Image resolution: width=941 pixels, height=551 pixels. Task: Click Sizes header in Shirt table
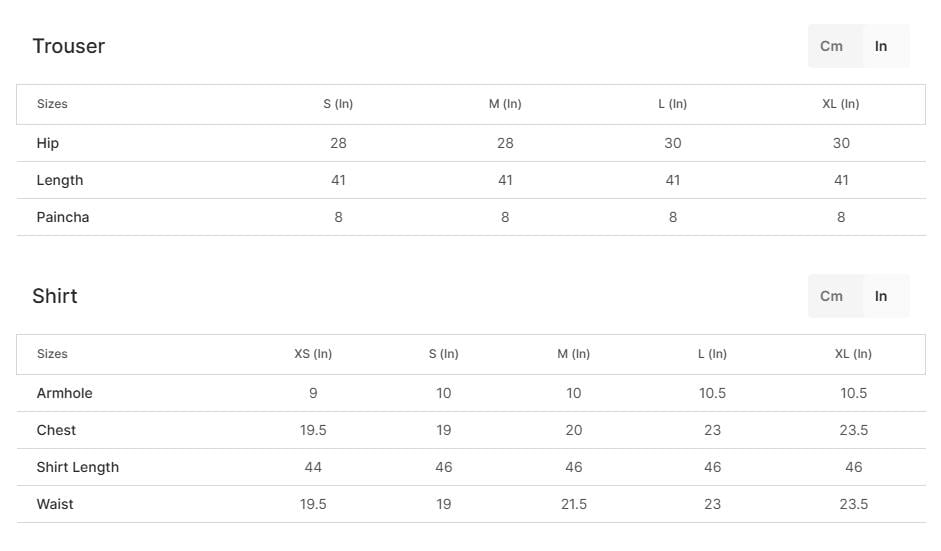(x=52, y=354)
